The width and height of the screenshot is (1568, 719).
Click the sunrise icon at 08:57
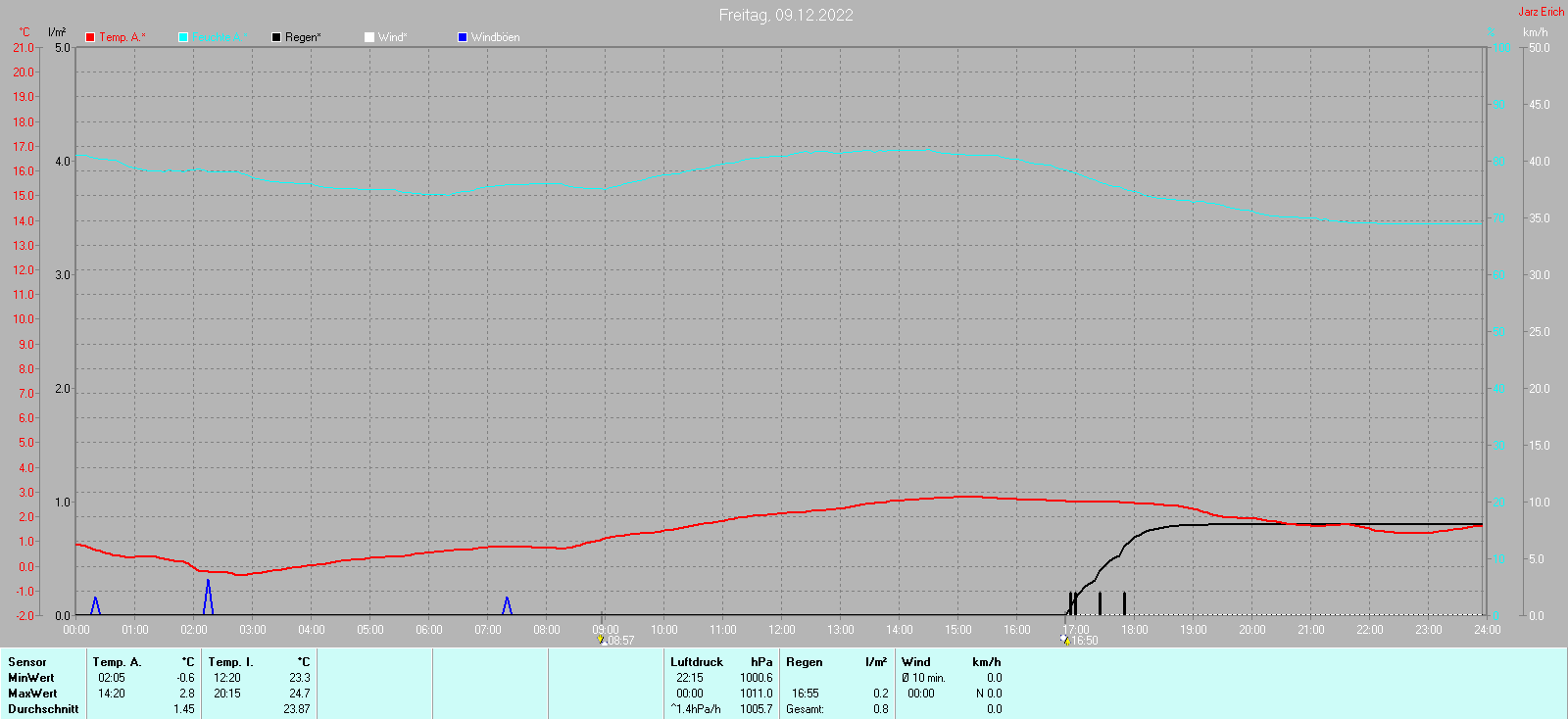point(602,639)
